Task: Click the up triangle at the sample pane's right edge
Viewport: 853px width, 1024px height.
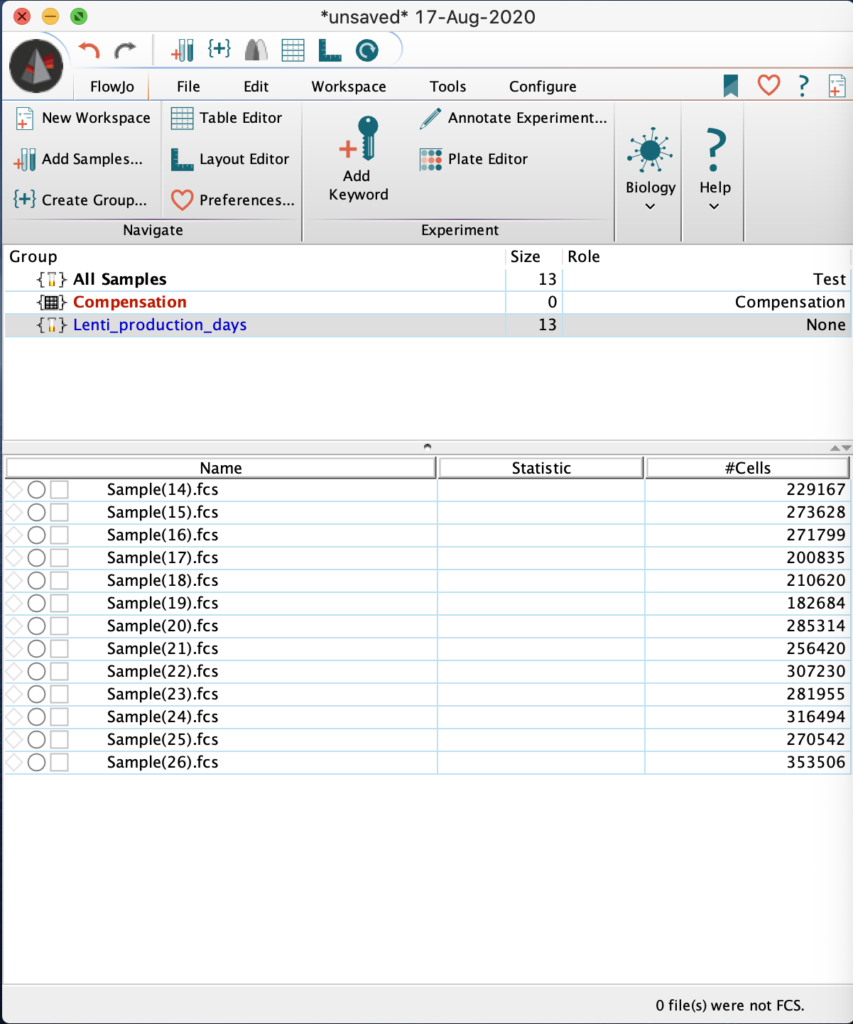Action: [x=835, y=448]
